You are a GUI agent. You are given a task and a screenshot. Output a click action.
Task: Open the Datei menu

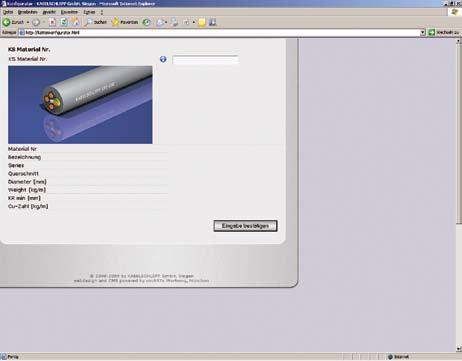8,12
